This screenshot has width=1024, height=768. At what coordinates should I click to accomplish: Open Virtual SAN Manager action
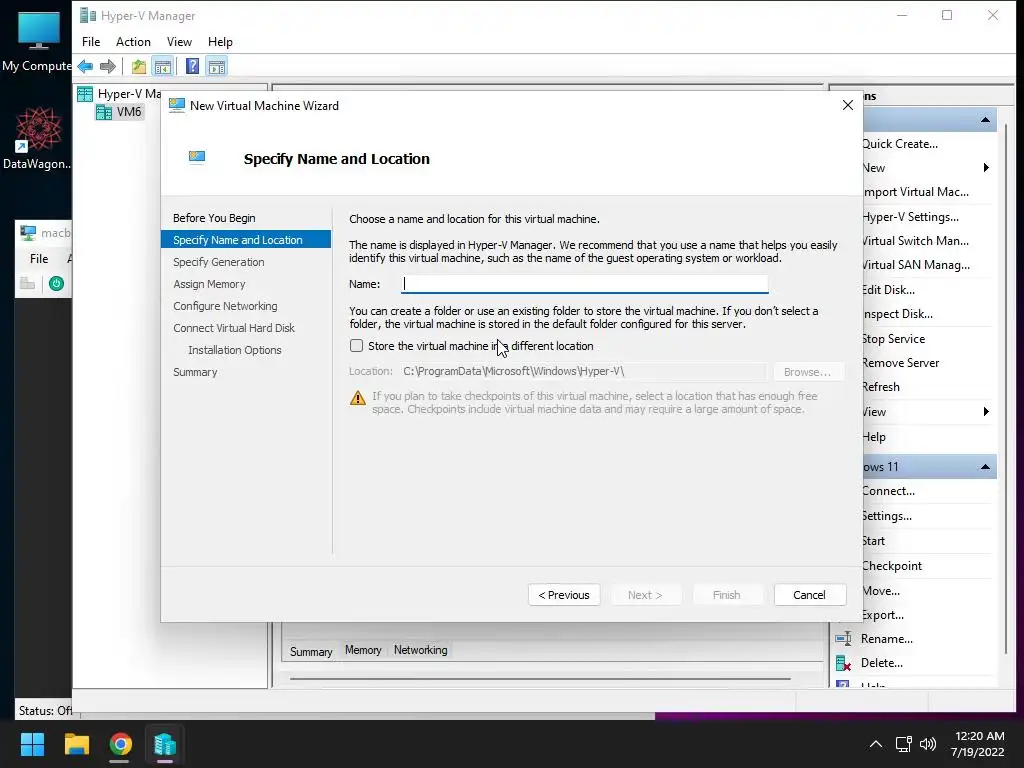[916, 265]
